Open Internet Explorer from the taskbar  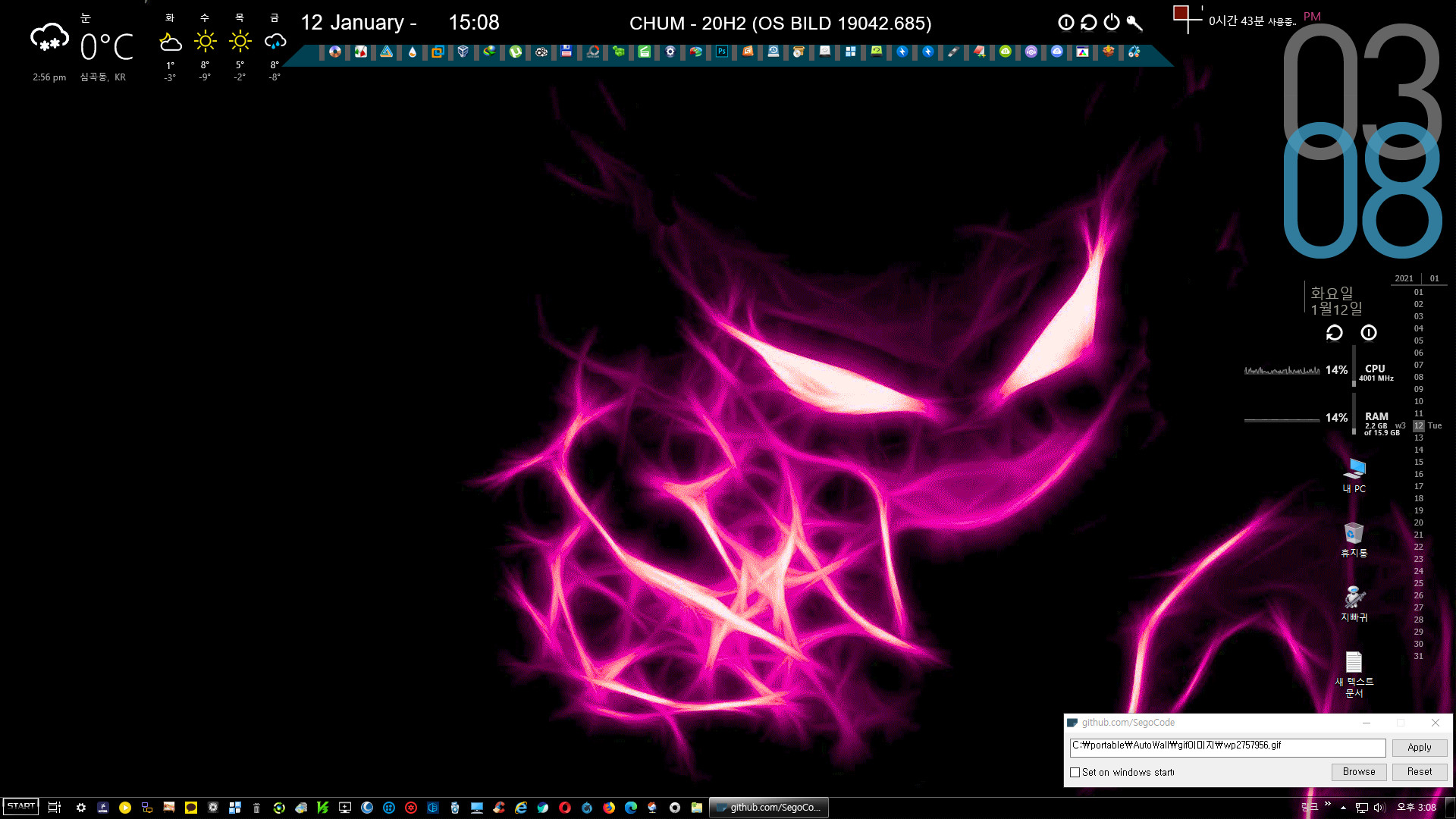click(521, 808)
